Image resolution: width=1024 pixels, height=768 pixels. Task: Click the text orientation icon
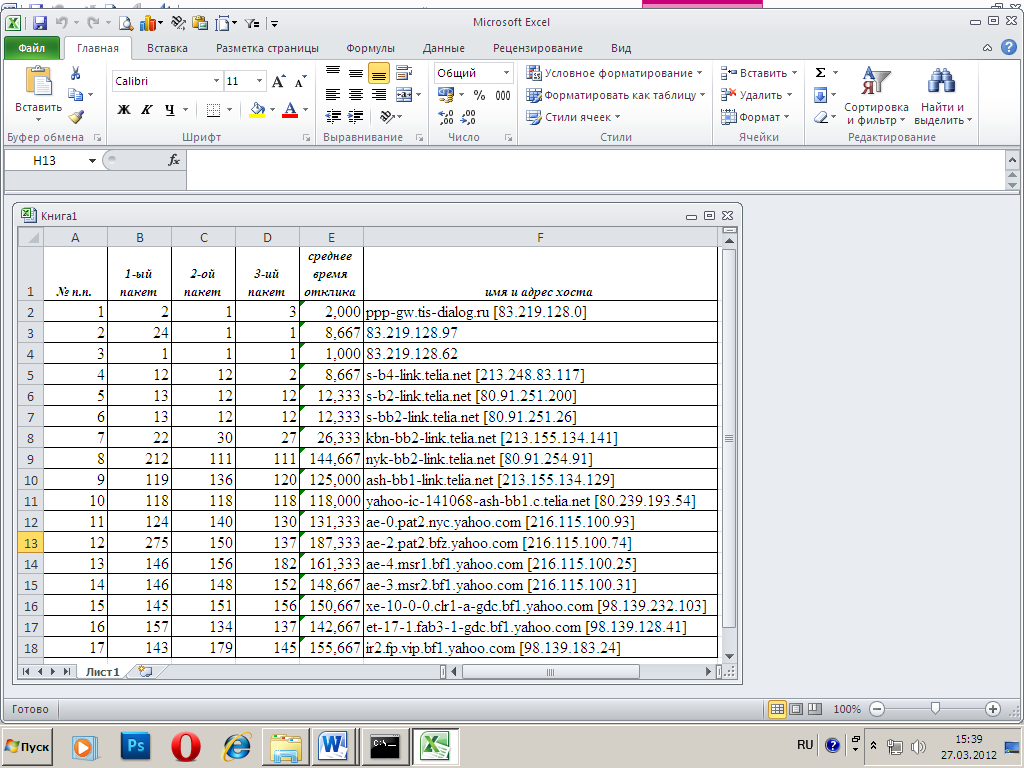[x=387, y=117]
